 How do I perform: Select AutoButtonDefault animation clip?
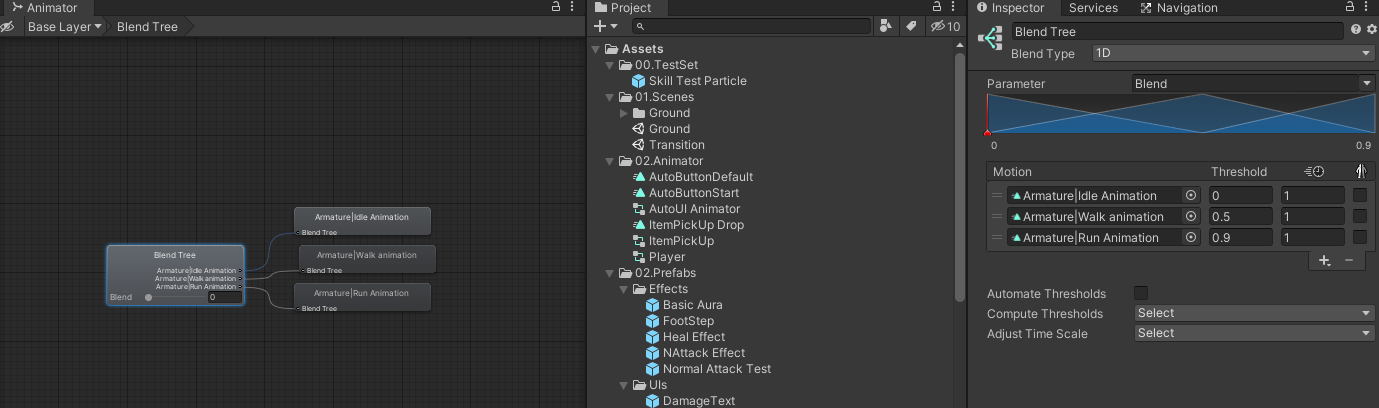692,177
